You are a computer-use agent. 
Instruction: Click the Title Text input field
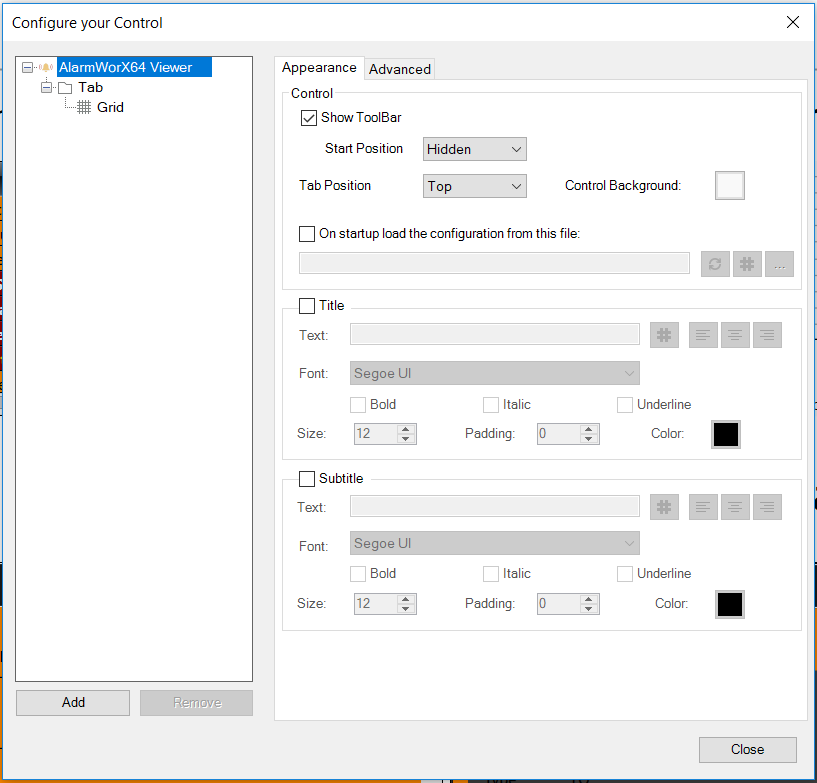pos(494,334)
